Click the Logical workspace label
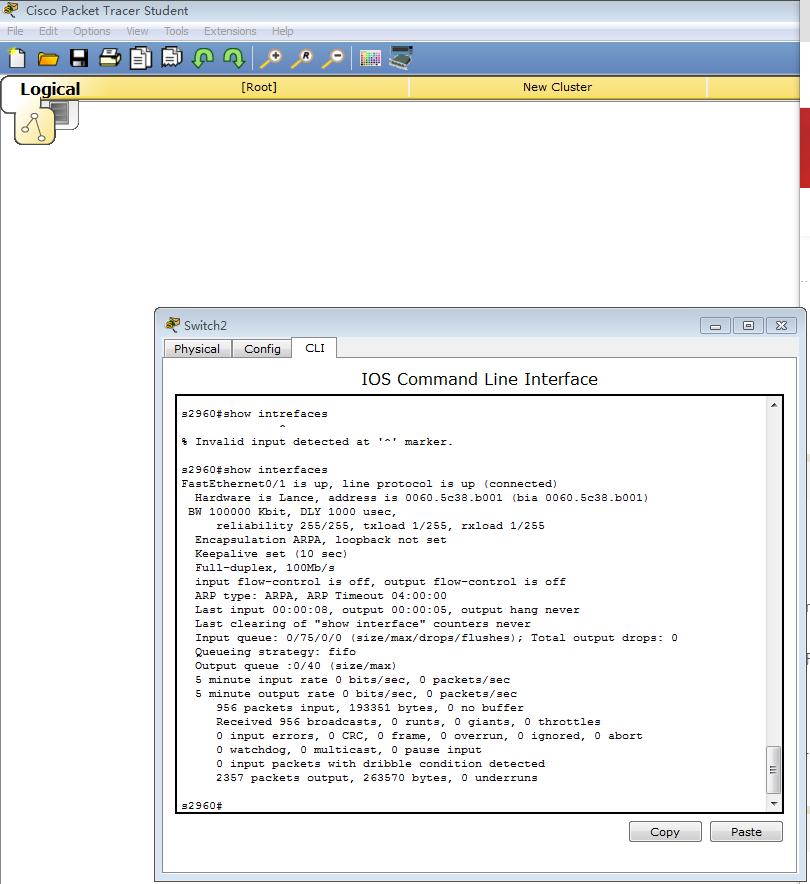 click(50, 89)
